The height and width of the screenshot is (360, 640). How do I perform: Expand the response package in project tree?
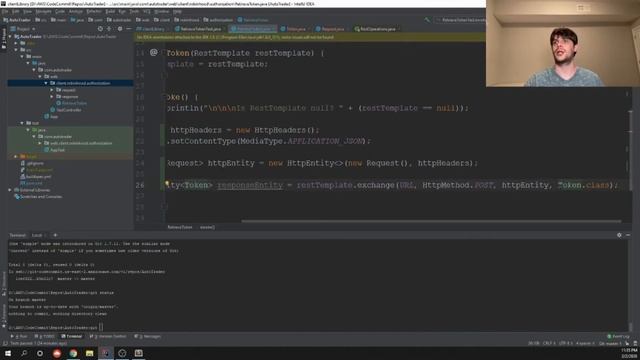tap(52, 97)
